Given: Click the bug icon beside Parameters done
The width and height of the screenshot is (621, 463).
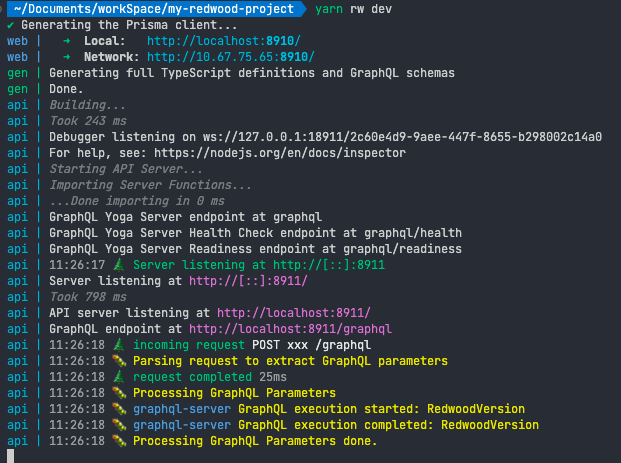Looking at the screenshot, I should (119, 441).
